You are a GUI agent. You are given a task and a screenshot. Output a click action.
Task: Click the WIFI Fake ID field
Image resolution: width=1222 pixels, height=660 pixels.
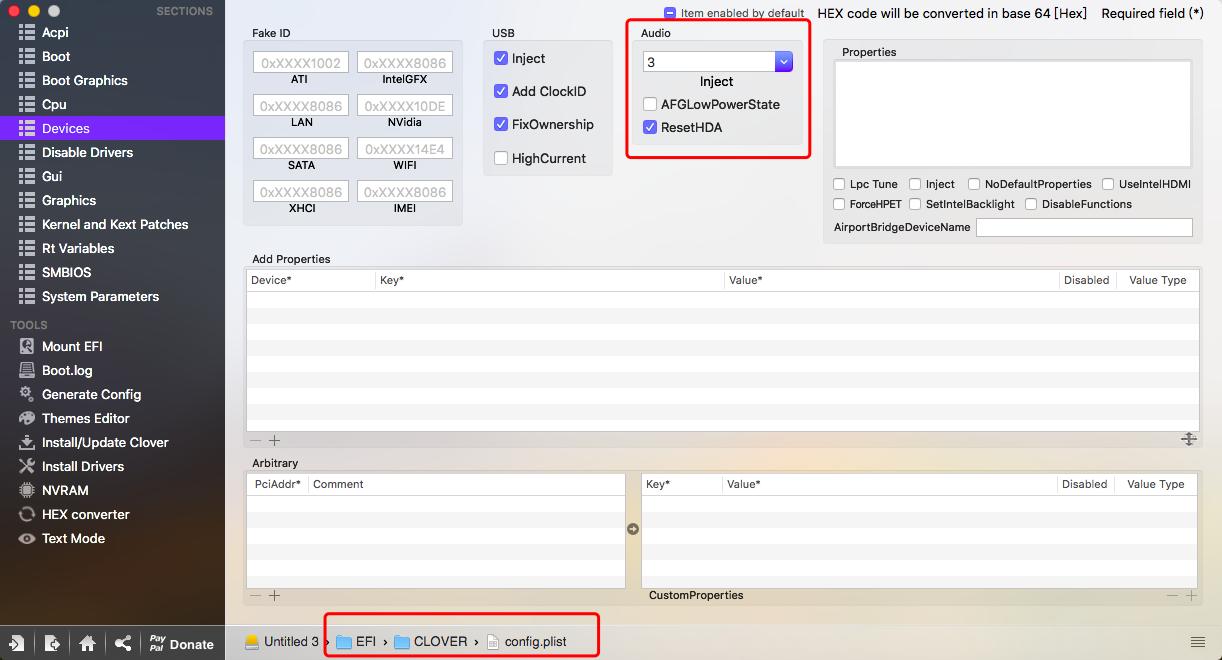pos(405,149)
